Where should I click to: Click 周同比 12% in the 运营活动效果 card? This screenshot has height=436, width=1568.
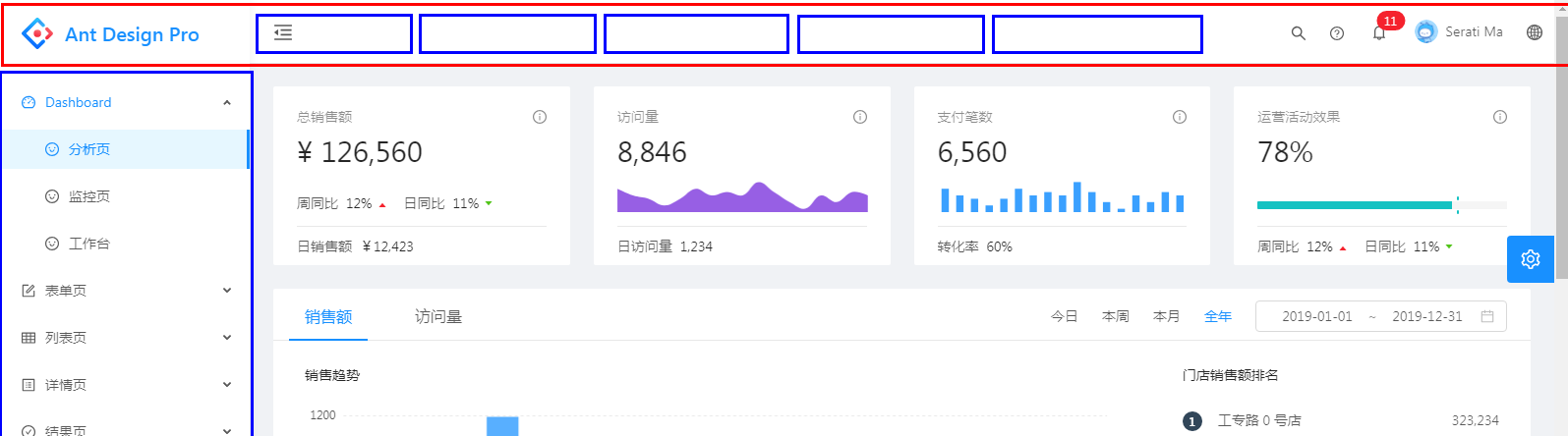click(1302, 246)
